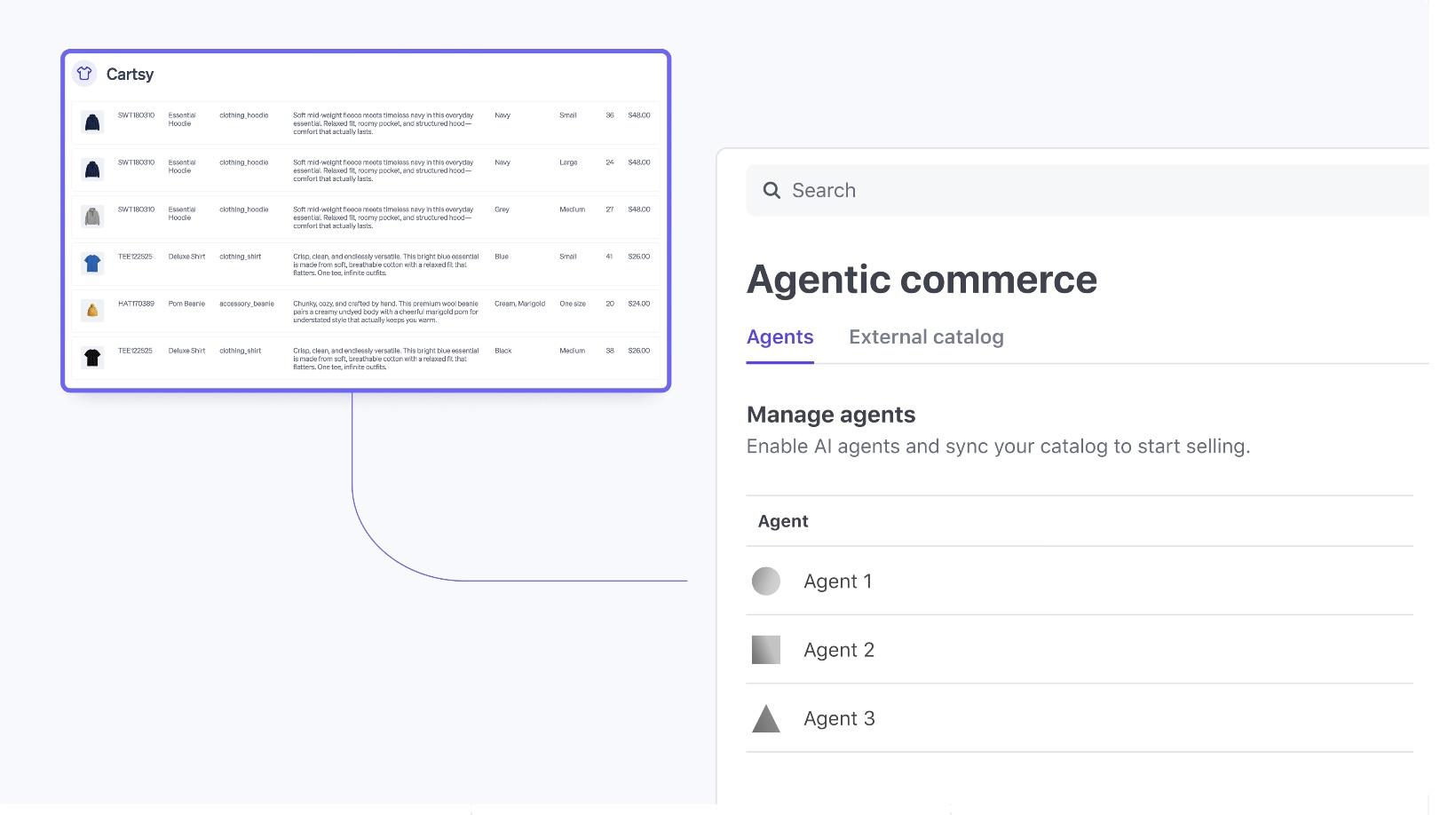Click the SKU SWT180310 in the Grey row

pyautogui.click(x=136, y=210)
